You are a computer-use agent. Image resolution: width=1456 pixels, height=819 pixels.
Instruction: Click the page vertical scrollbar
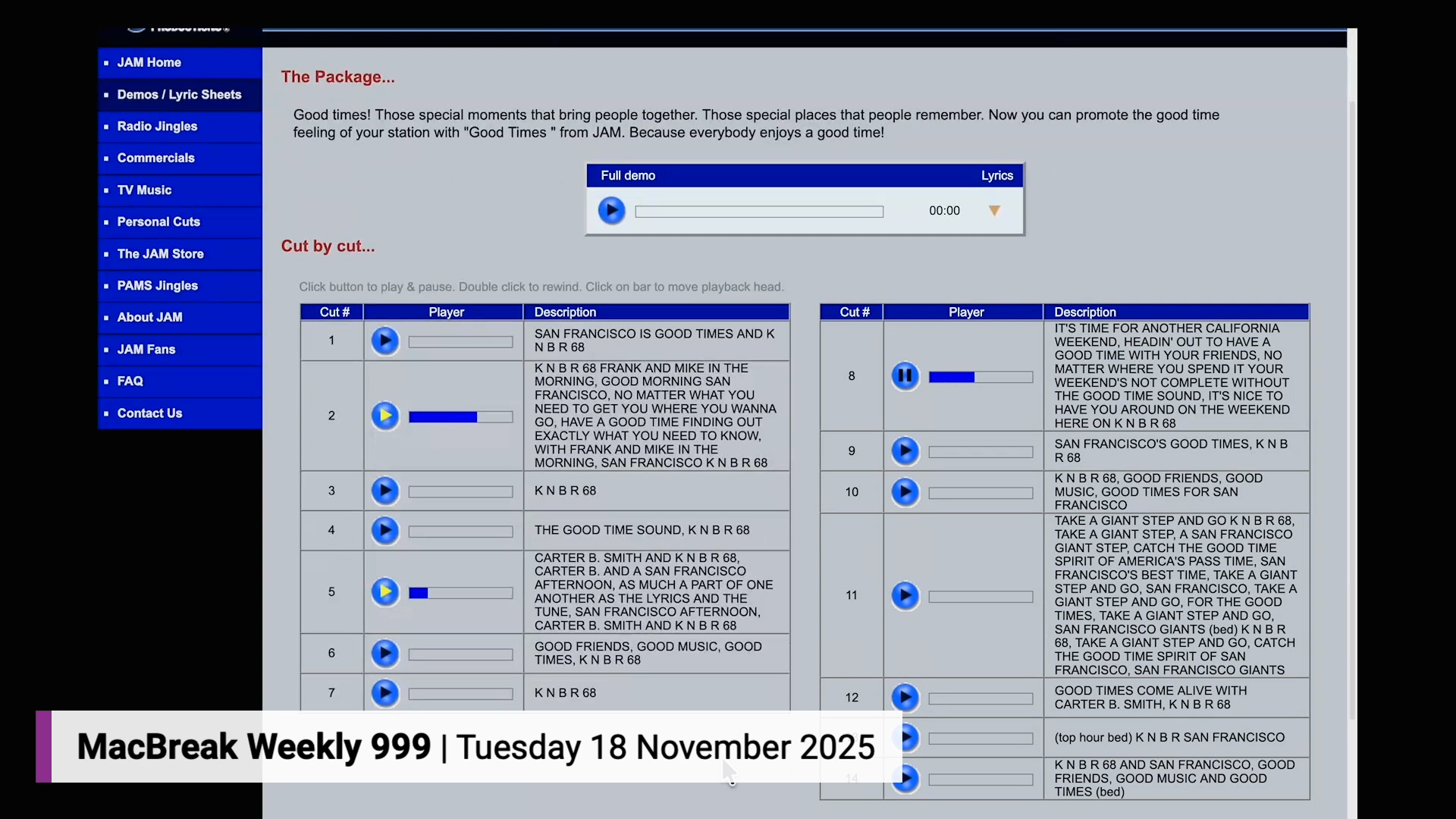pyautogui.click(x=1352, y=409)
